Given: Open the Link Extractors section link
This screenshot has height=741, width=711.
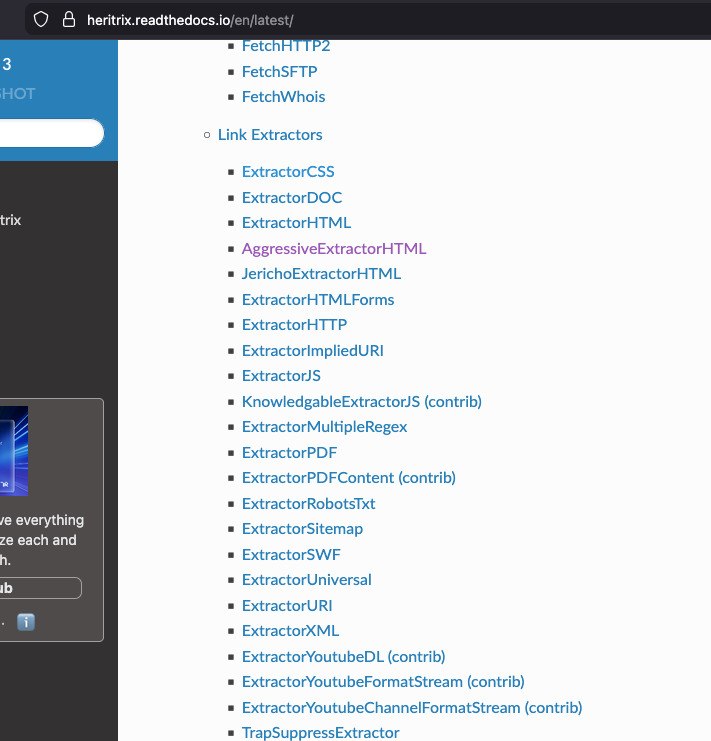Looking at the screenshot, I should pyautogui.click(x=270, y=134).
